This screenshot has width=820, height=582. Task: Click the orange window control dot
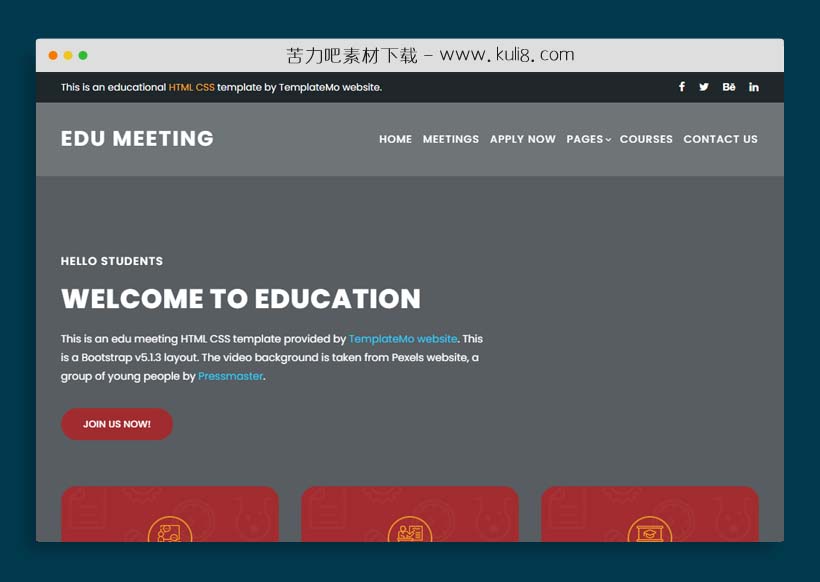[x=53, y=55]
